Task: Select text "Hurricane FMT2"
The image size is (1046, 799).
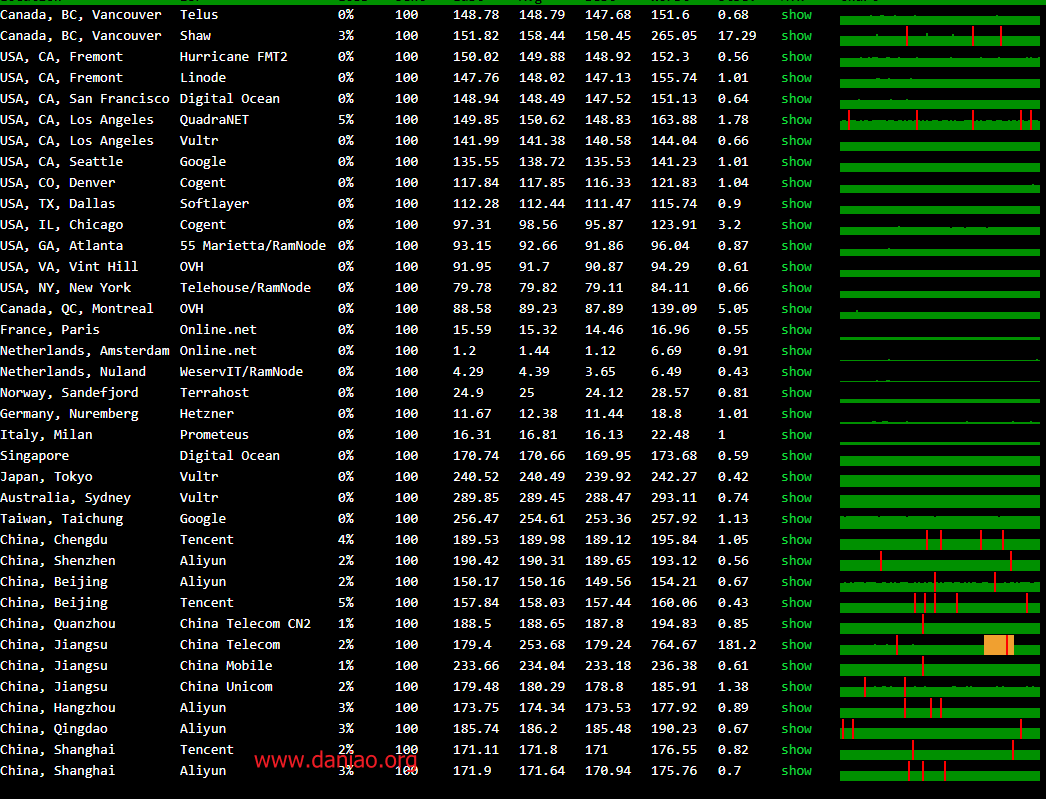Action: pyautogui.click(x=233, y=57)
